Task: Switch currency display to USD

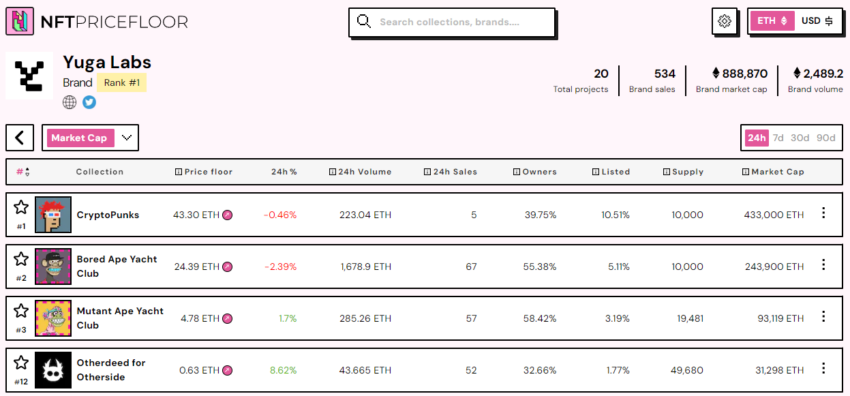Action: pyautogui.click(x=817, y=21)
